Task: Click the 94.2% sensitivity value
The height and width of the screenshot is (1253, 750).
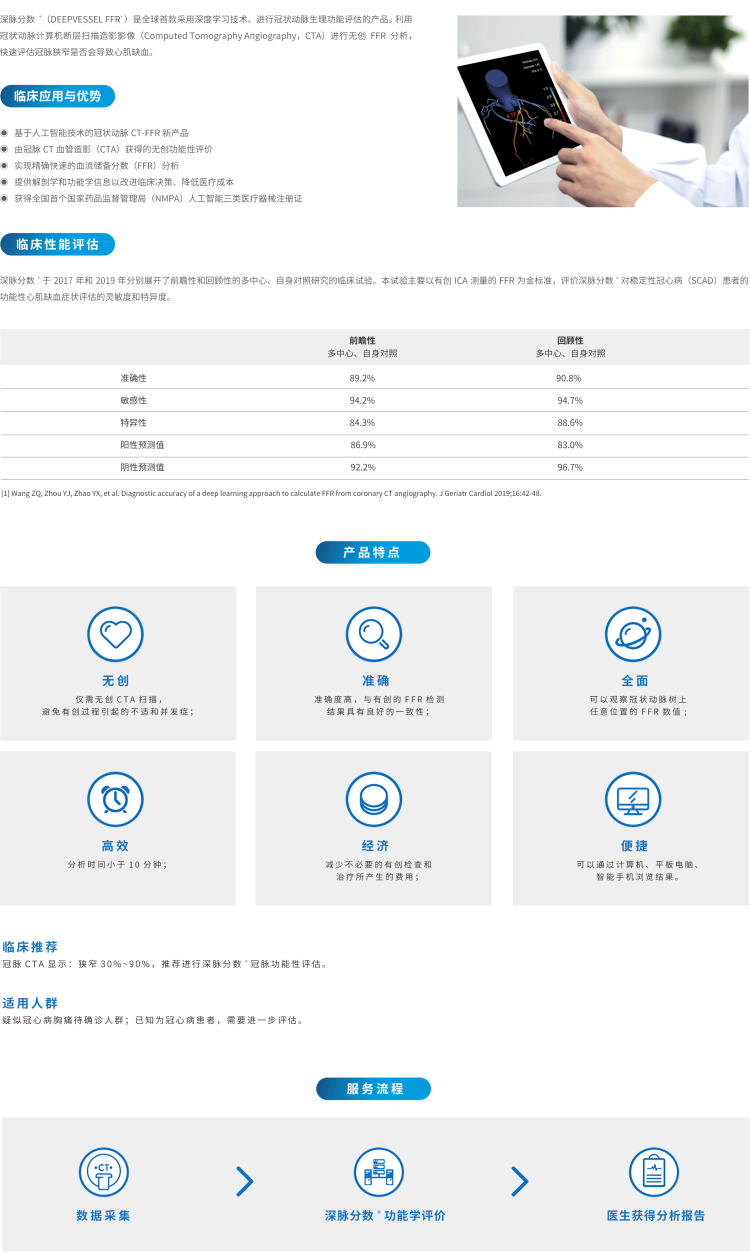Action: [362, 400]
